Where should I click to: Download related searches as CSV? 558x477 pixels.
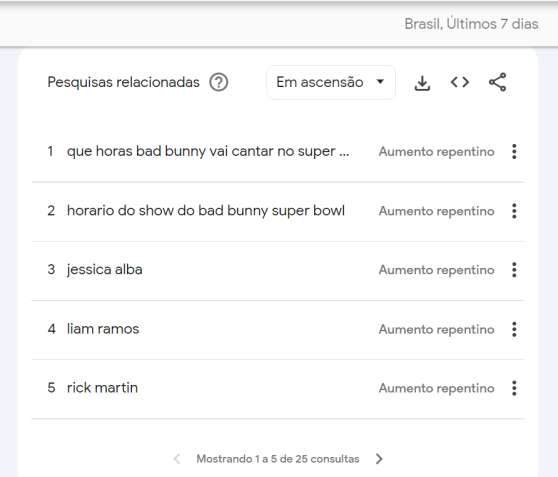[x=422, y=83]
